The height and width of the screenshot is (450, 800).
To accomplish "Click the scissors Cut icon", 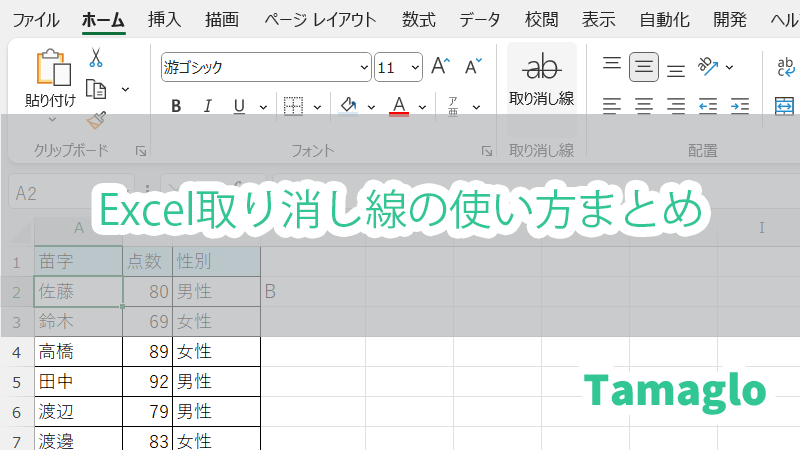I will click(x=96, y=58).
